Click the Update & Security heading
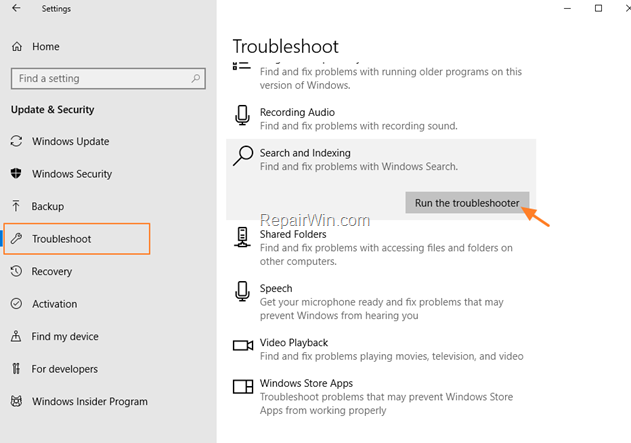631x443 pixels. (x=53, y=109)
